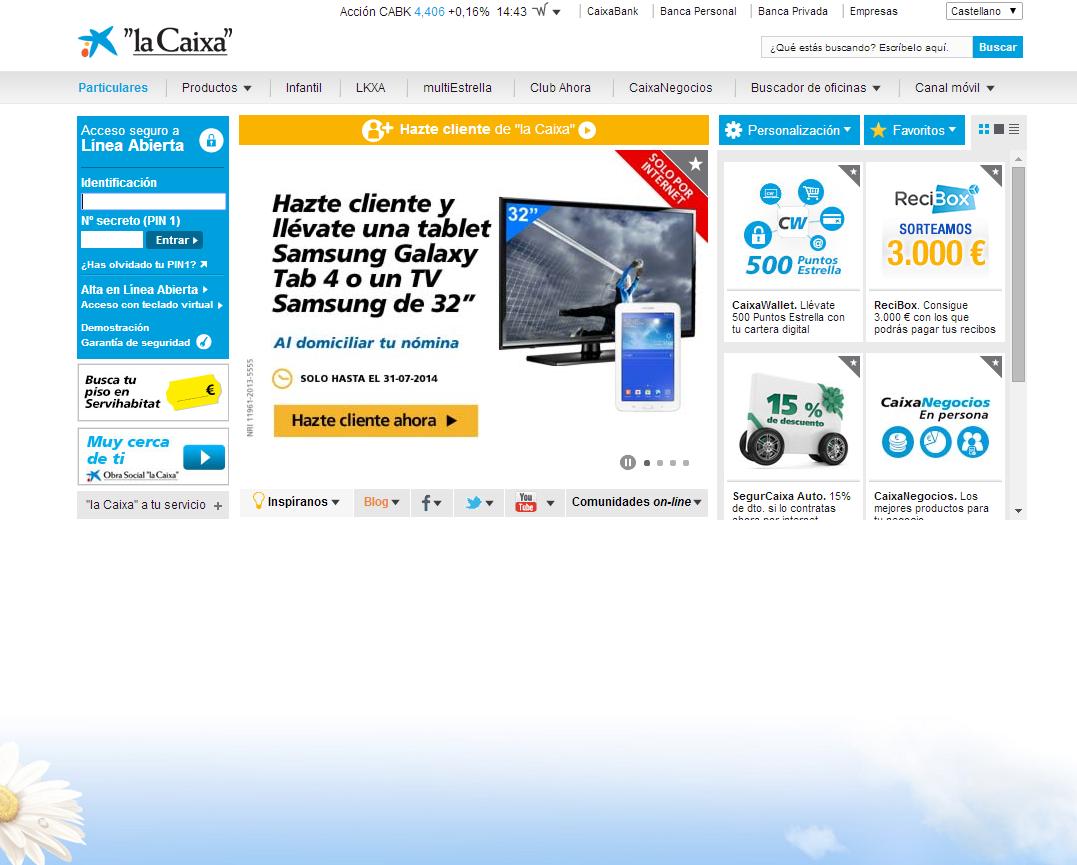Click the Entrar login button
Screen dimensions: 1077x865
pos(174,240)
